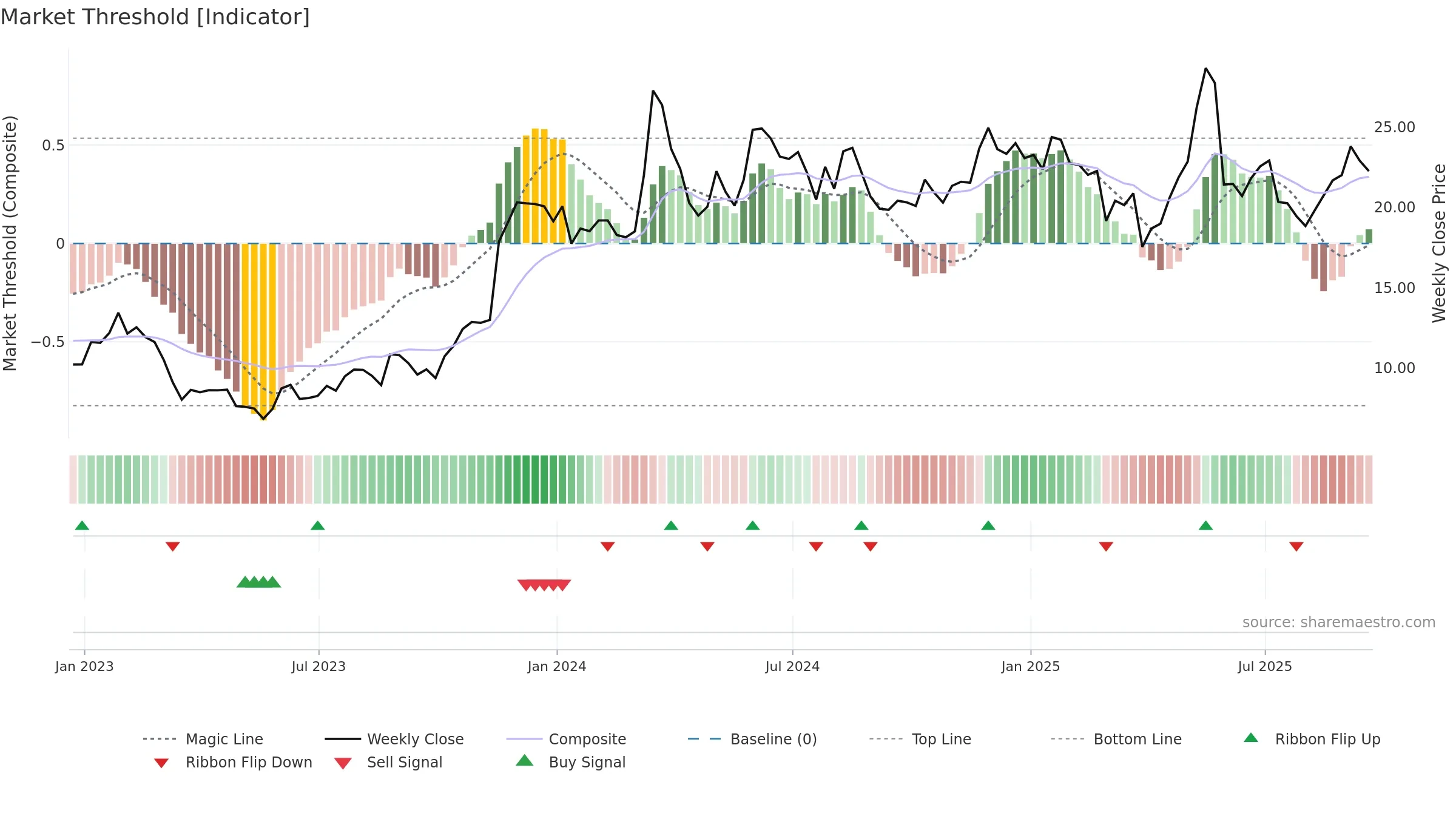Click the latest Ribbon Flip Down marker after Jul 2025

tap(1296, 547)
